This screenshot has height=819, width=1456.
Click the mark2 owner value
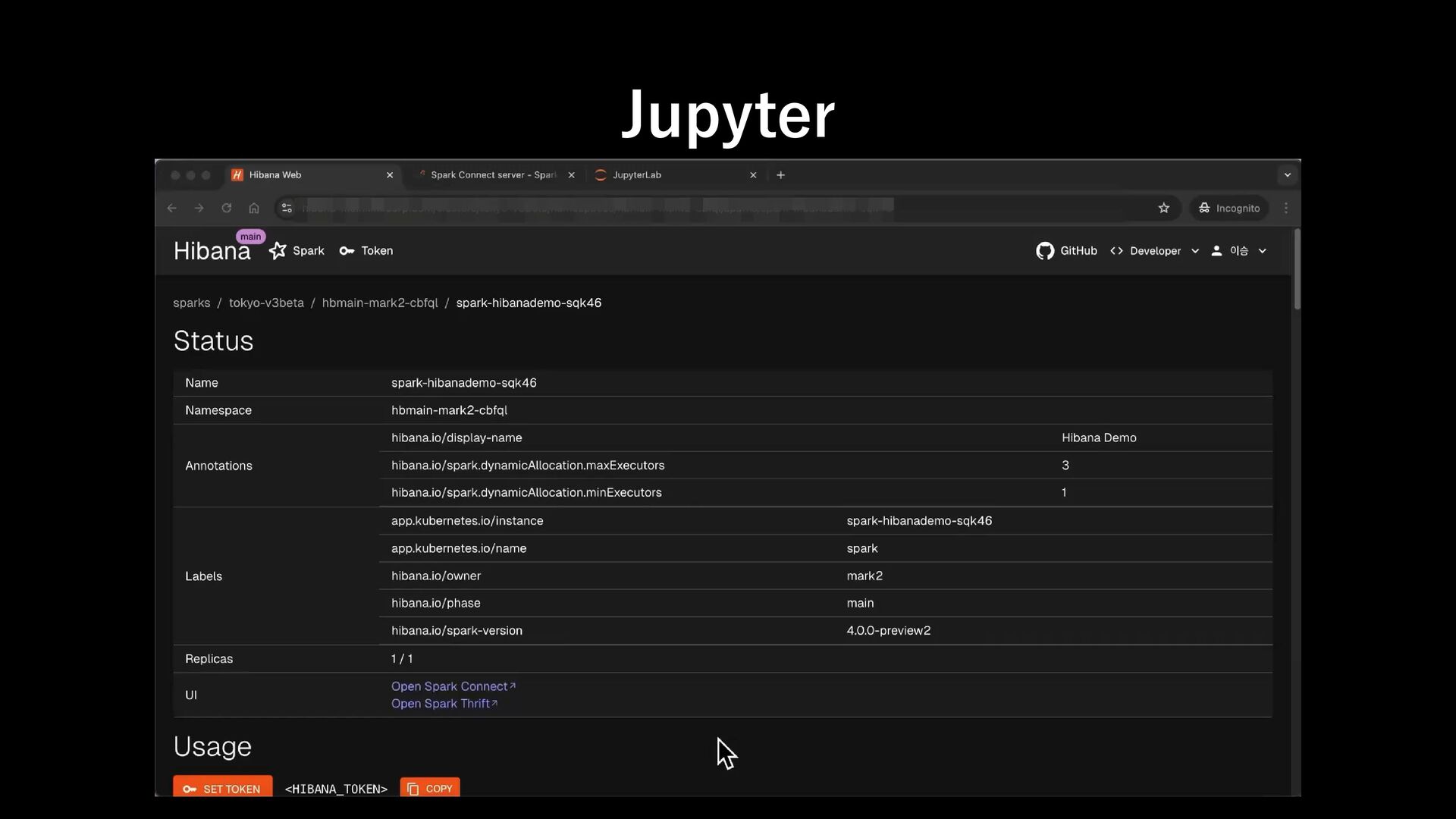click(864, 576)
